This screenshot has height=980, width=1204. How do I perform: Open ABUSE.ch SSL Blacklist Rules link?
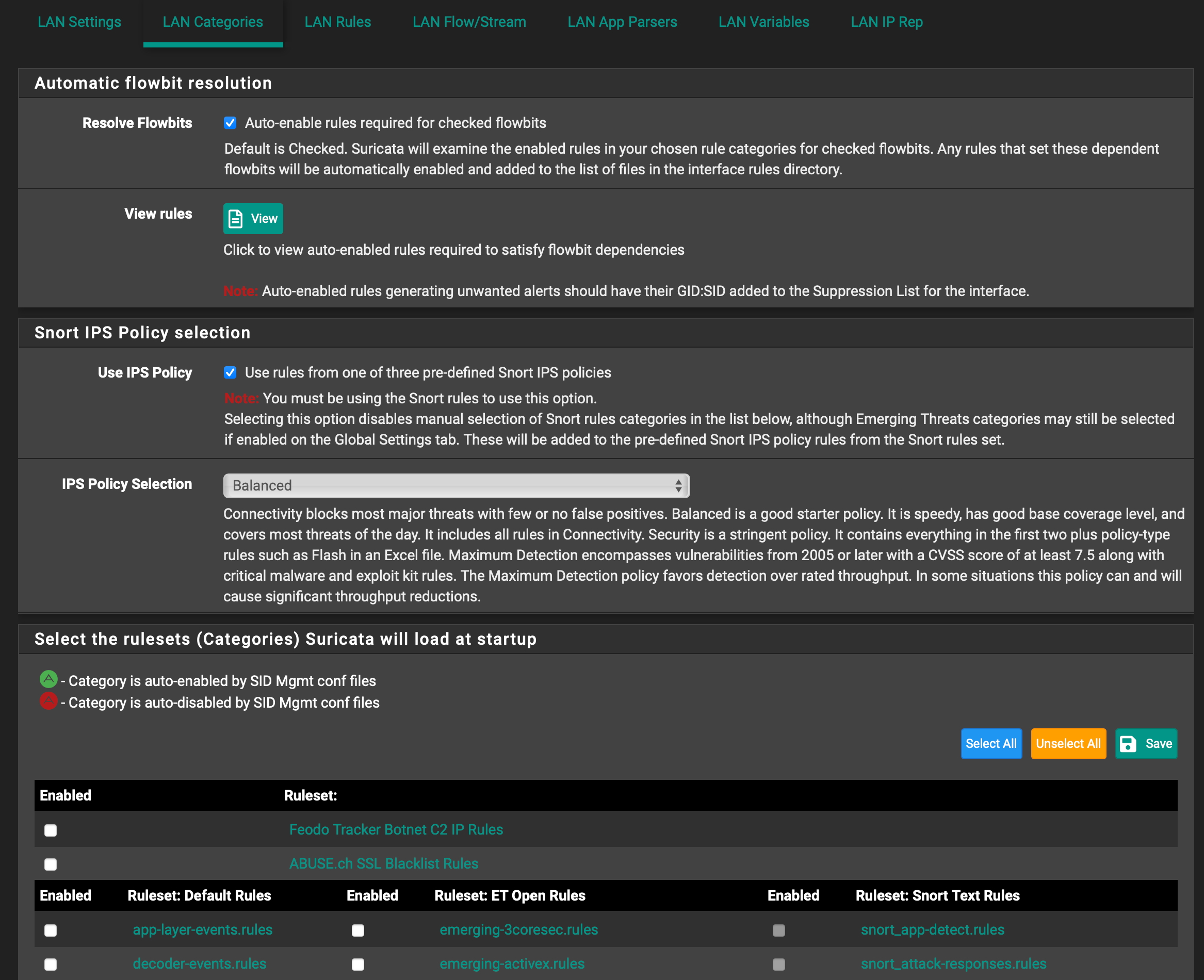[x=383, y=863]
